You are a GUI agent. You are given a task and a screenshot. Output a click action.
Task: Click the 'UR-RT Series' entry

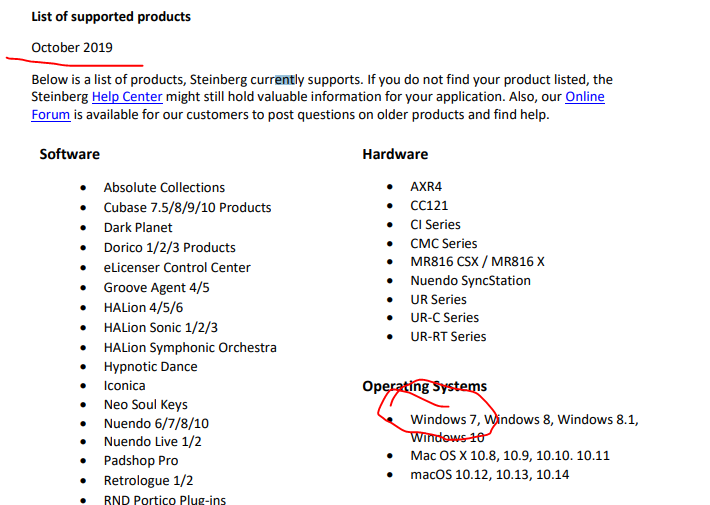point(448,337)
